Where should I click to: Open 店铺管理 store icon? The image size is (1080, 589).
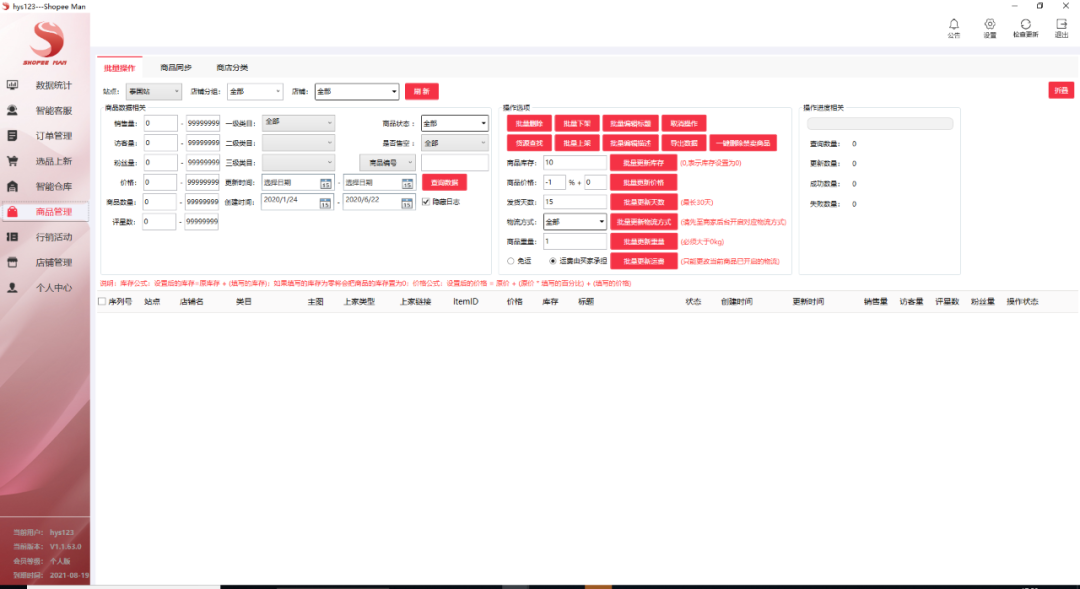(12, 262)
